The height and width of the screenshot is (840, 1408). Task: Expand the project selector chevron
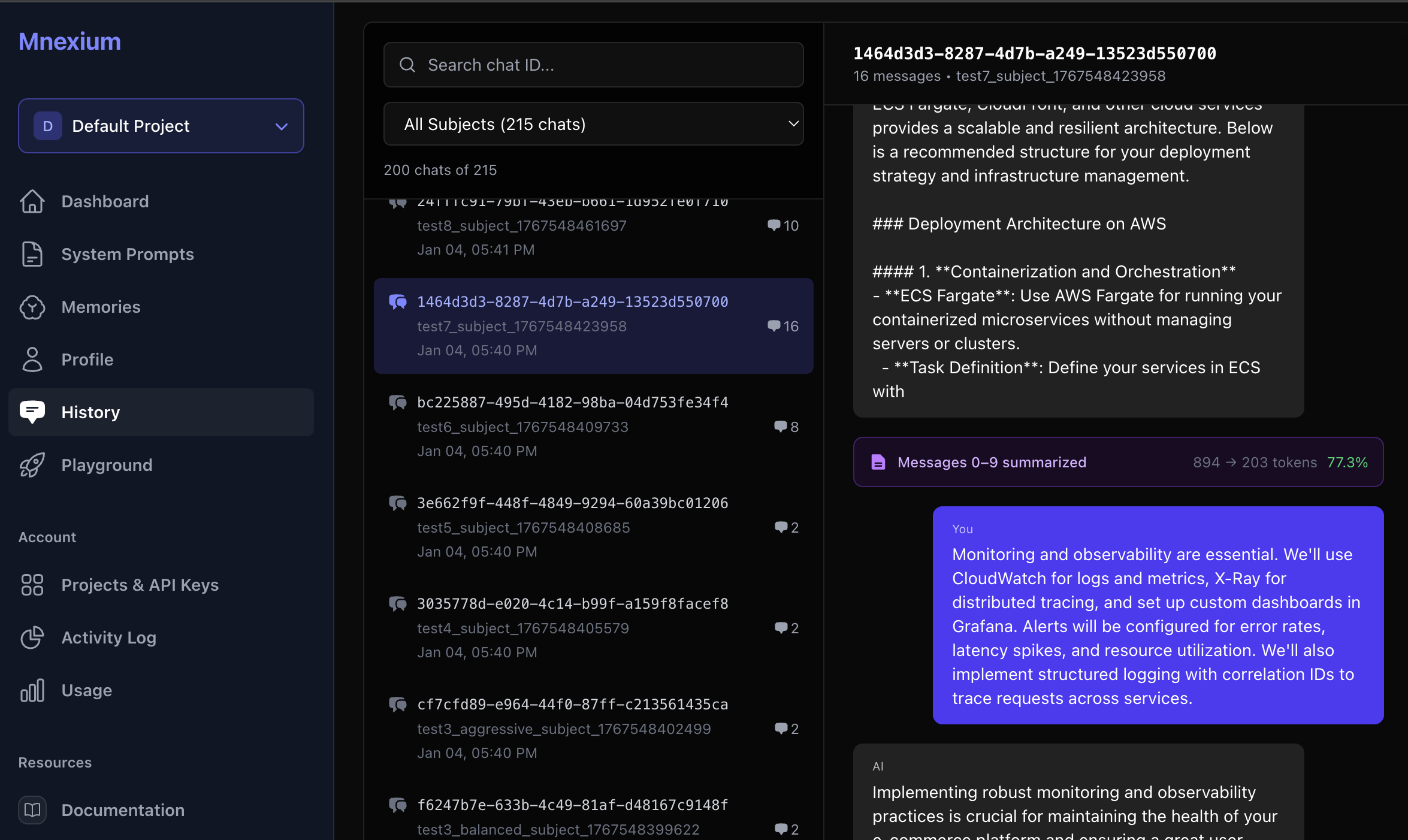click(281, 126)
